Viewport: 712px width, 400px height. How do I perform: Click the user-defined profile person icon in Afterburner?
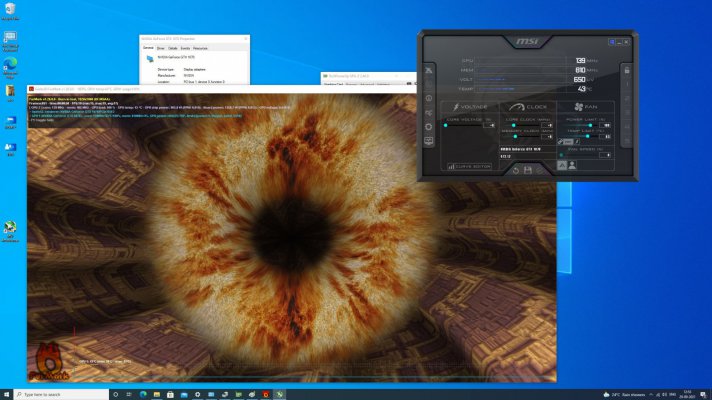pyautogui.click(x=572, y=165)
